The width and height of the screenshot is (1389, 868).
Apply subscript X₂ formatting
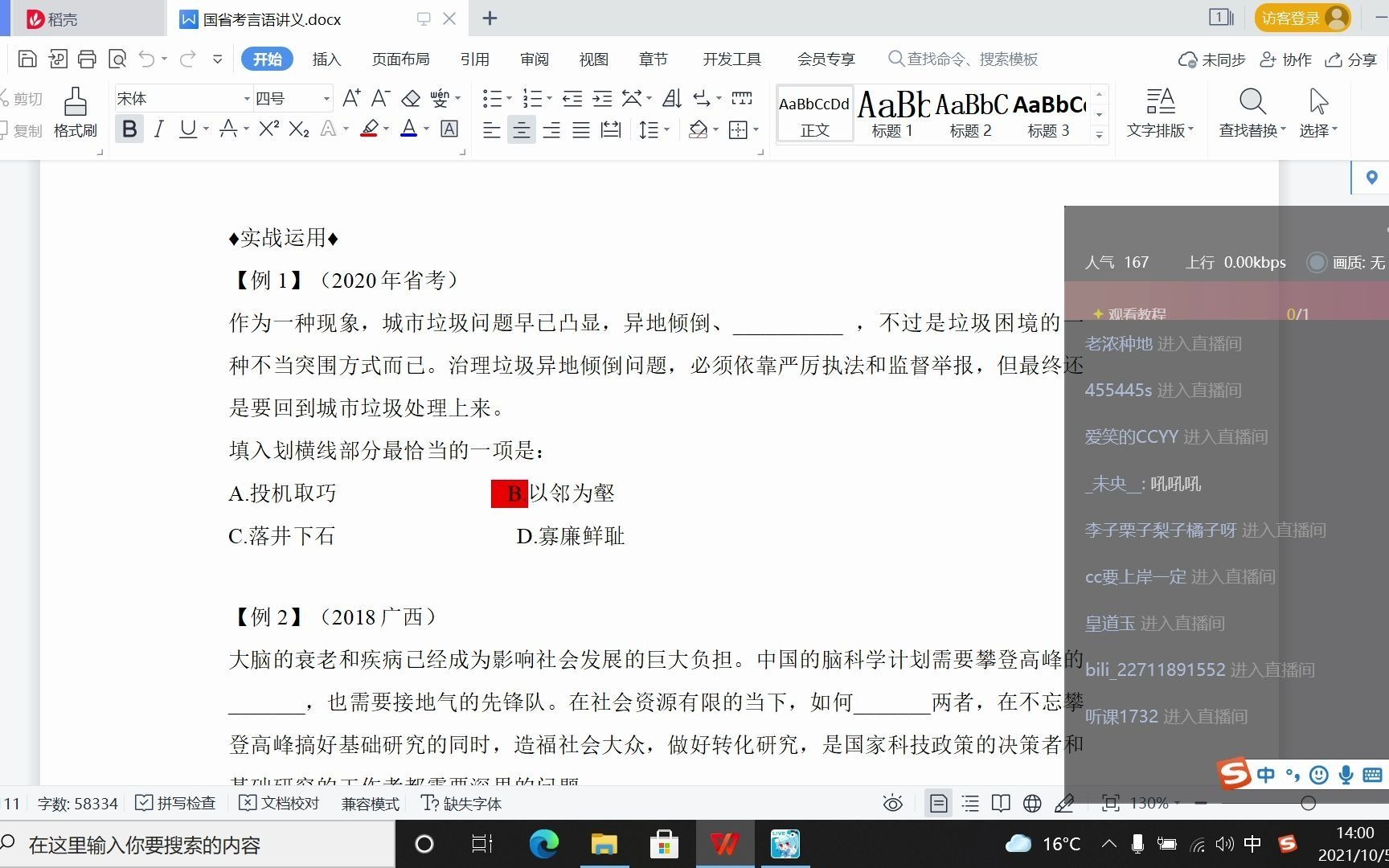click(299, 129)
